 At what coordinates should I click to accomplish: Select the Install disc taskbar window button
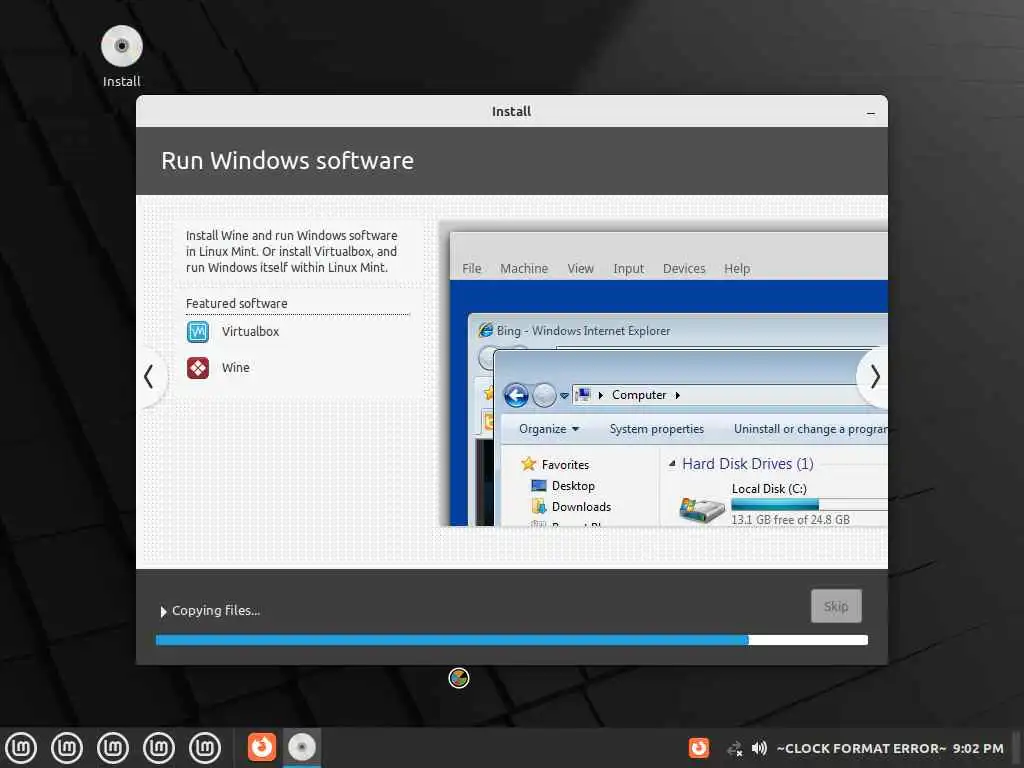coord(302,747)
